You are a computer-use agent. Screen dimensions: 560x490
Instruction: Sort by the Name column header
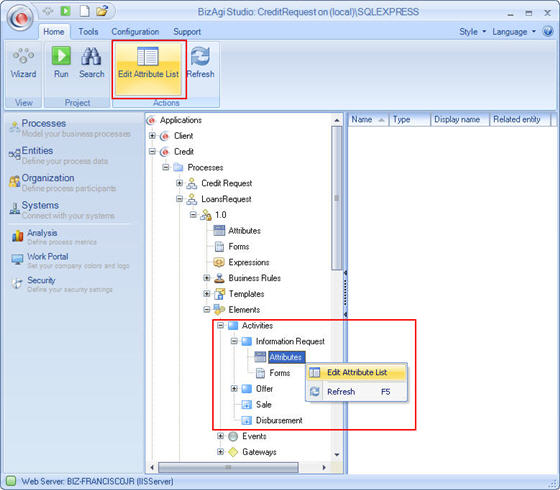click(368, 119)
